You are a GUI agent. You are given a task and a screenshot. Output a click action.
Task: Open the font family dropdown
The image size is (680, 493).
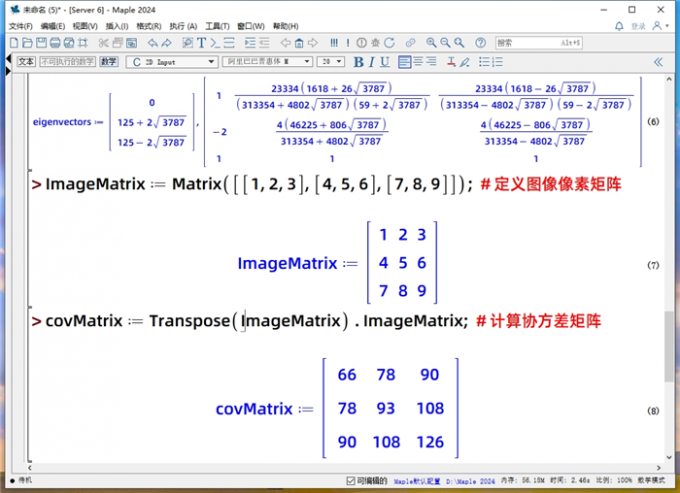[x=267, y=62]
